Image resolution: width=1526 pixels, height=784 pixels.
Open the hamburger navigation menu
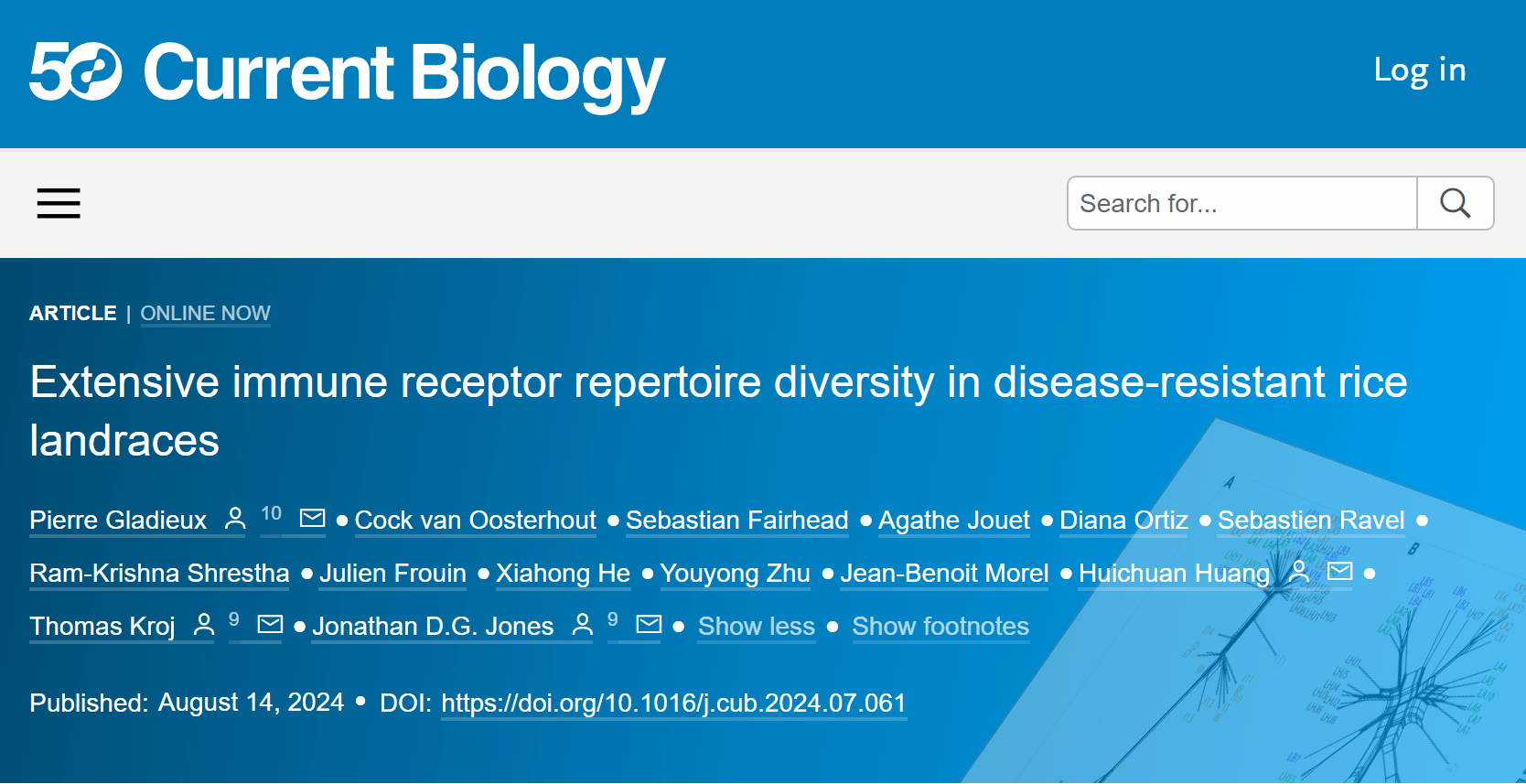pos(59,203)
